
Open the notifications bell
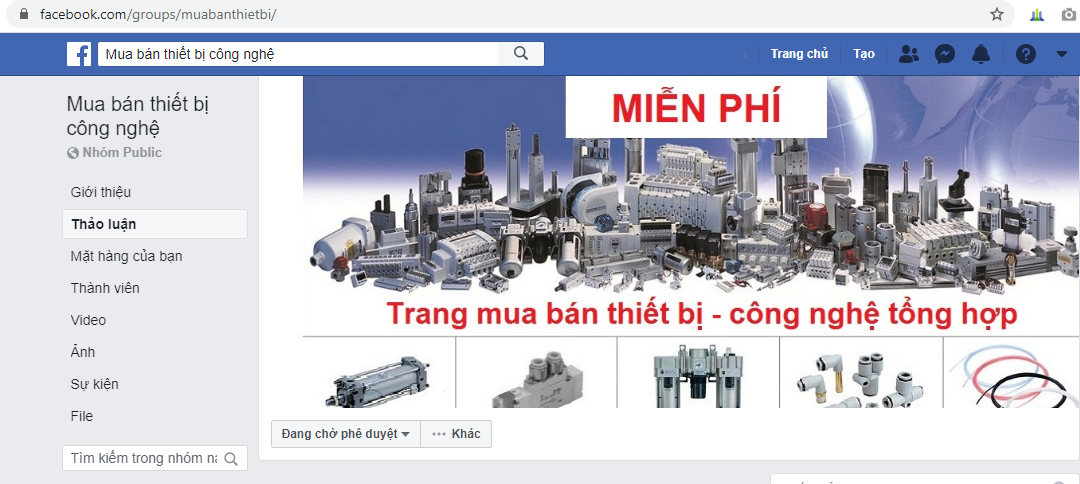tap(980, 54)
